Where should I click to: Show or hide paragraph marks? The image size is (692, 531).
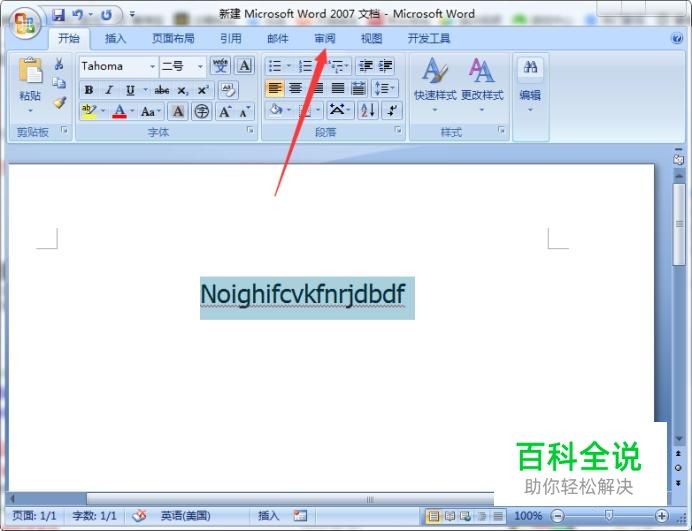[392, 110]
